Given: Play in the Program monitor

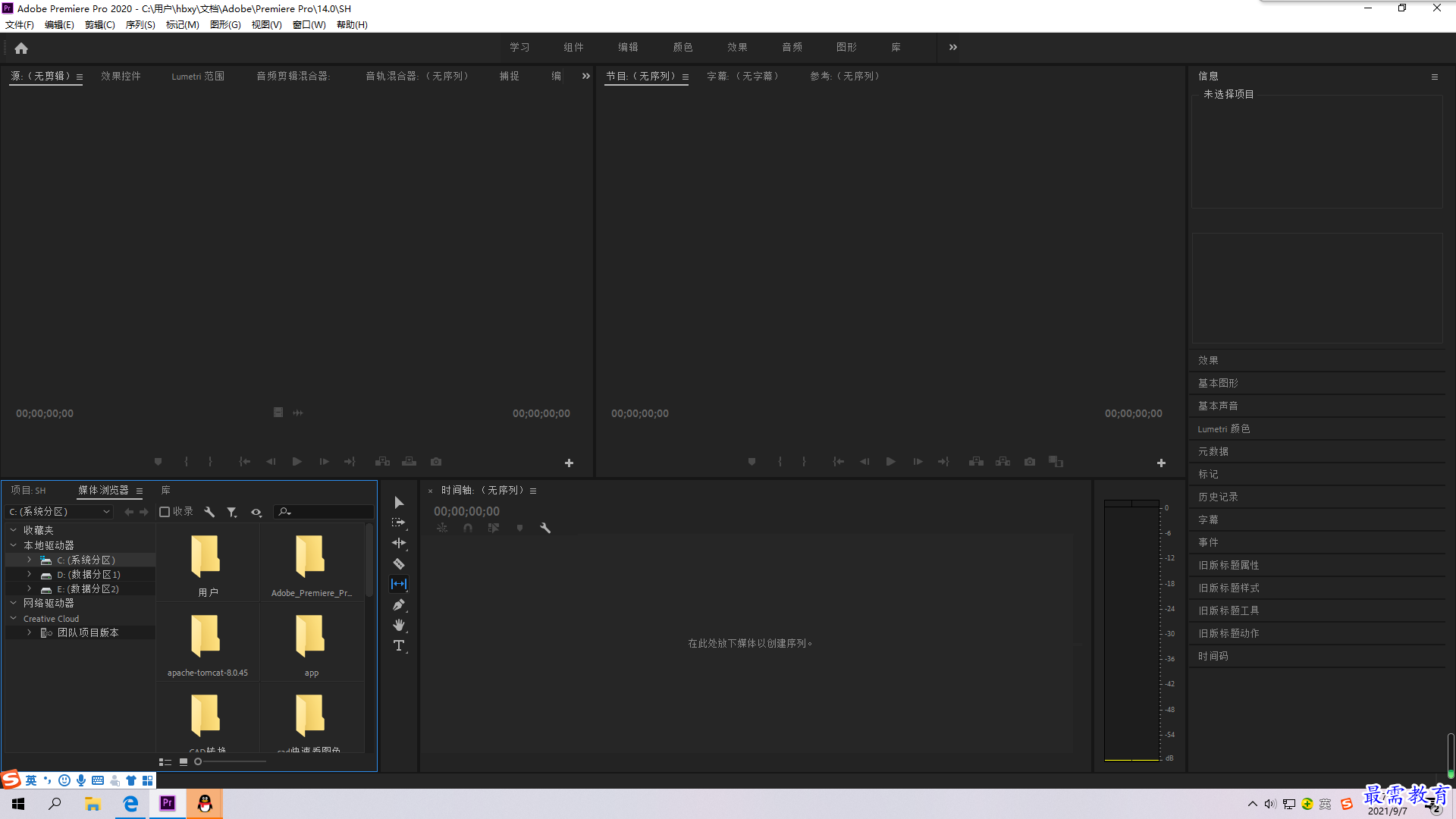Looking at the screenshot, I should point(891,461).
